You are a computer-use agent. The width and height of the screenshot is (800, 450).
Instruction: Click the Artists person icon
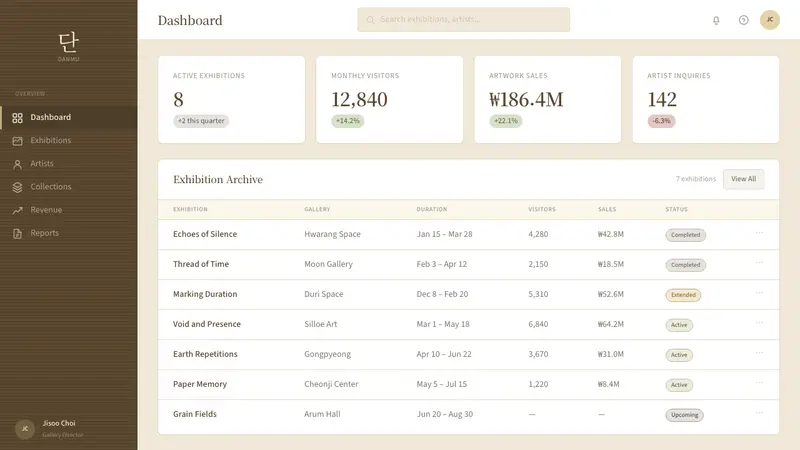click(x=17, y=164)
